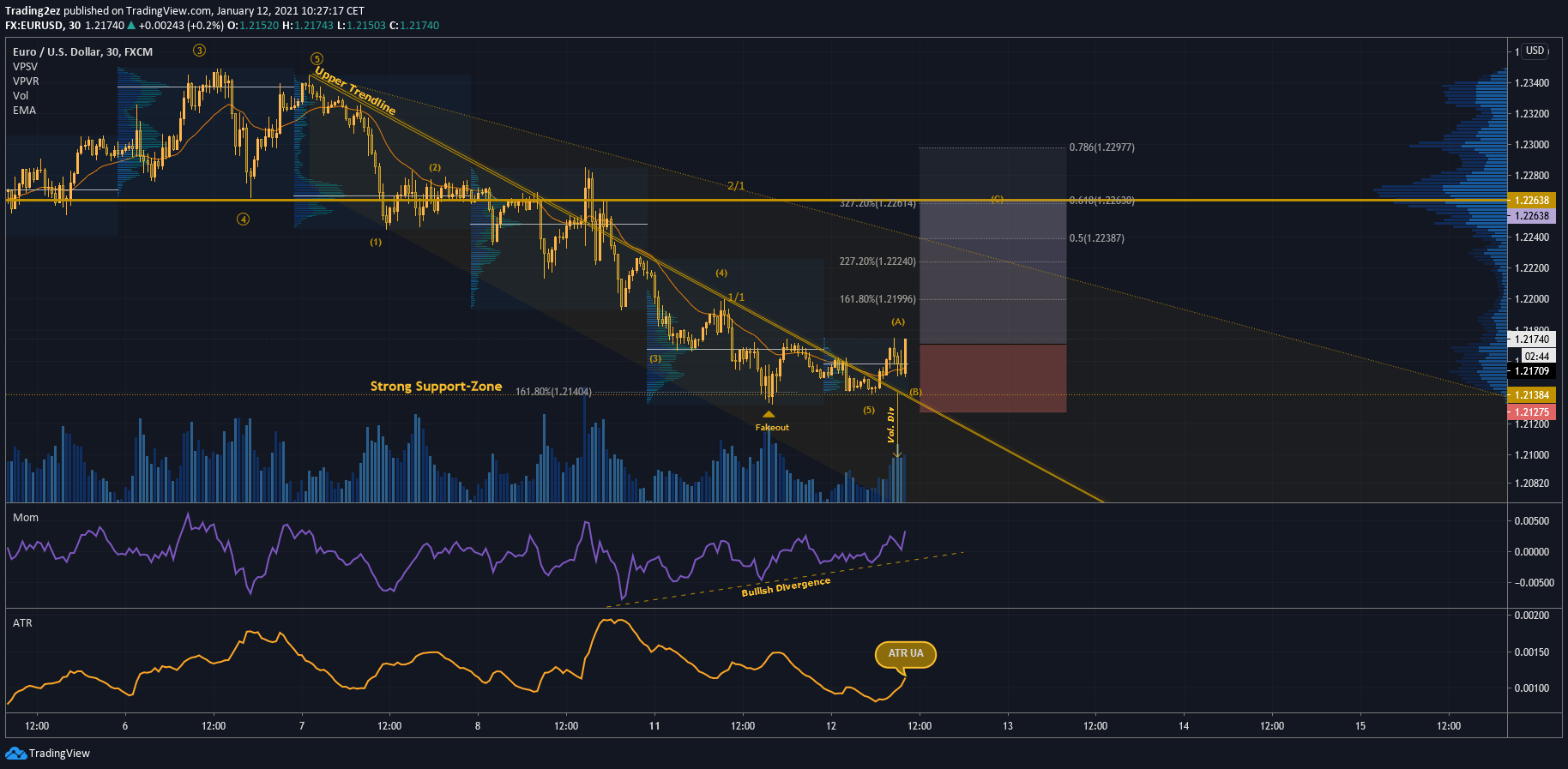Select the Mom indicator pane label
This screenshot has width=1568, height=769.
(x=26, y=518)
